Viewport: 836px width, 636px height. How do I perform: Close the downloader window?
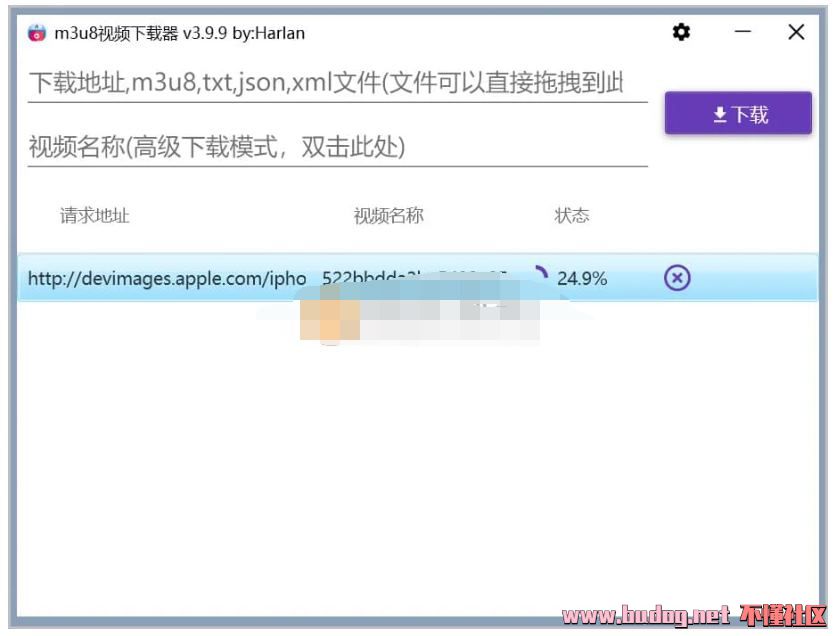coord(796,32)
